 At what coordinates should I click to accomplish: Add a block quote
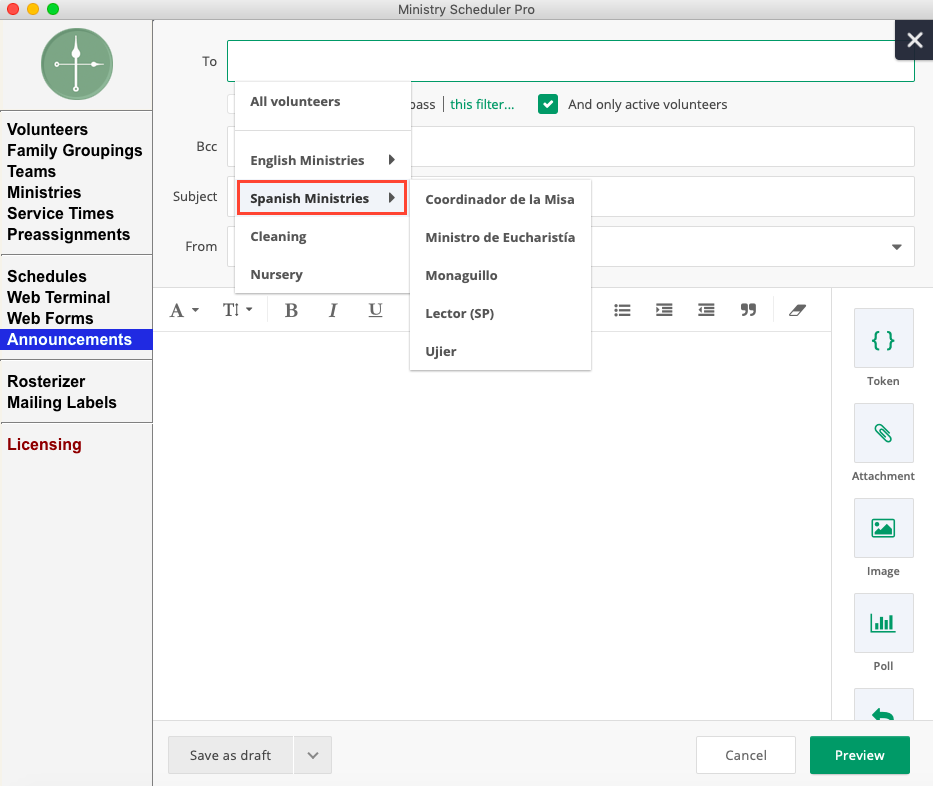[x=748, y=310]
